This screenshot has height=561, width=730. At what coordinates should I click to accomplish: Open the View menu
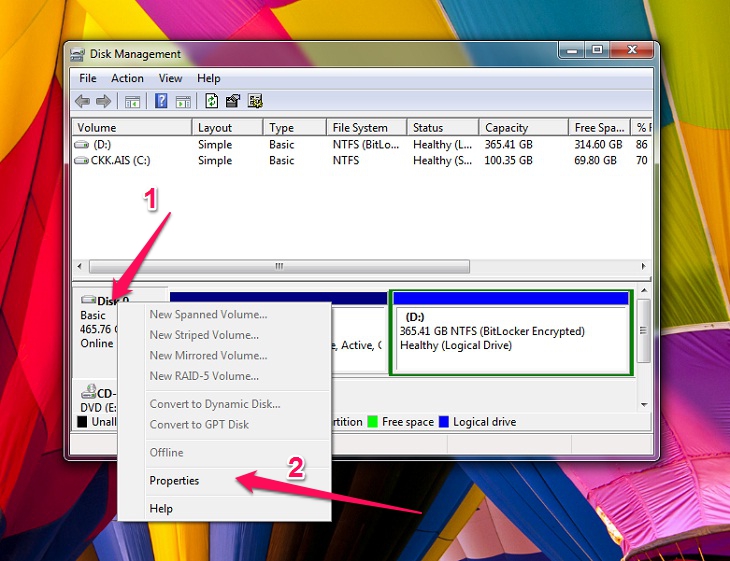[x=170, y=78]
